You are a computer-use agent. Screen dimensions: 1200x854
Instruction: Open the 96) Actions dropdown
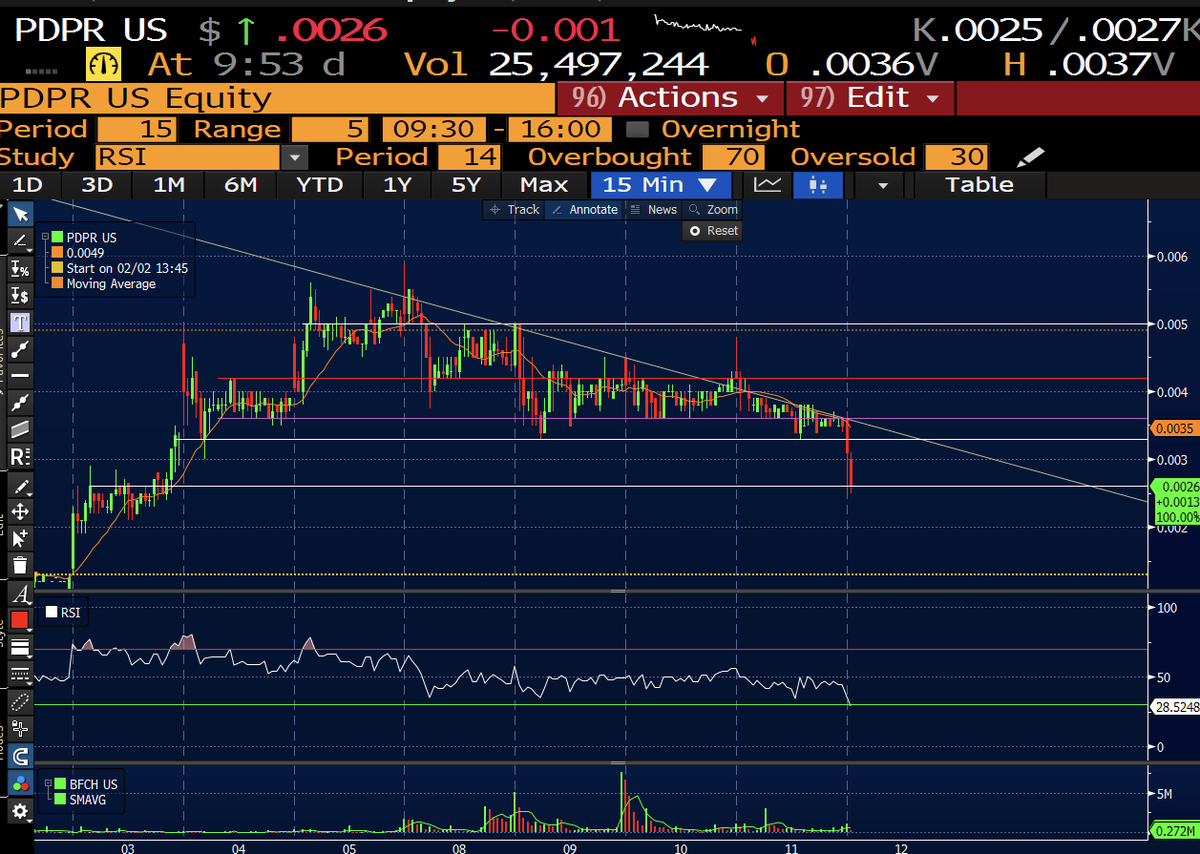pyautogui.click(x=669, y=98)
